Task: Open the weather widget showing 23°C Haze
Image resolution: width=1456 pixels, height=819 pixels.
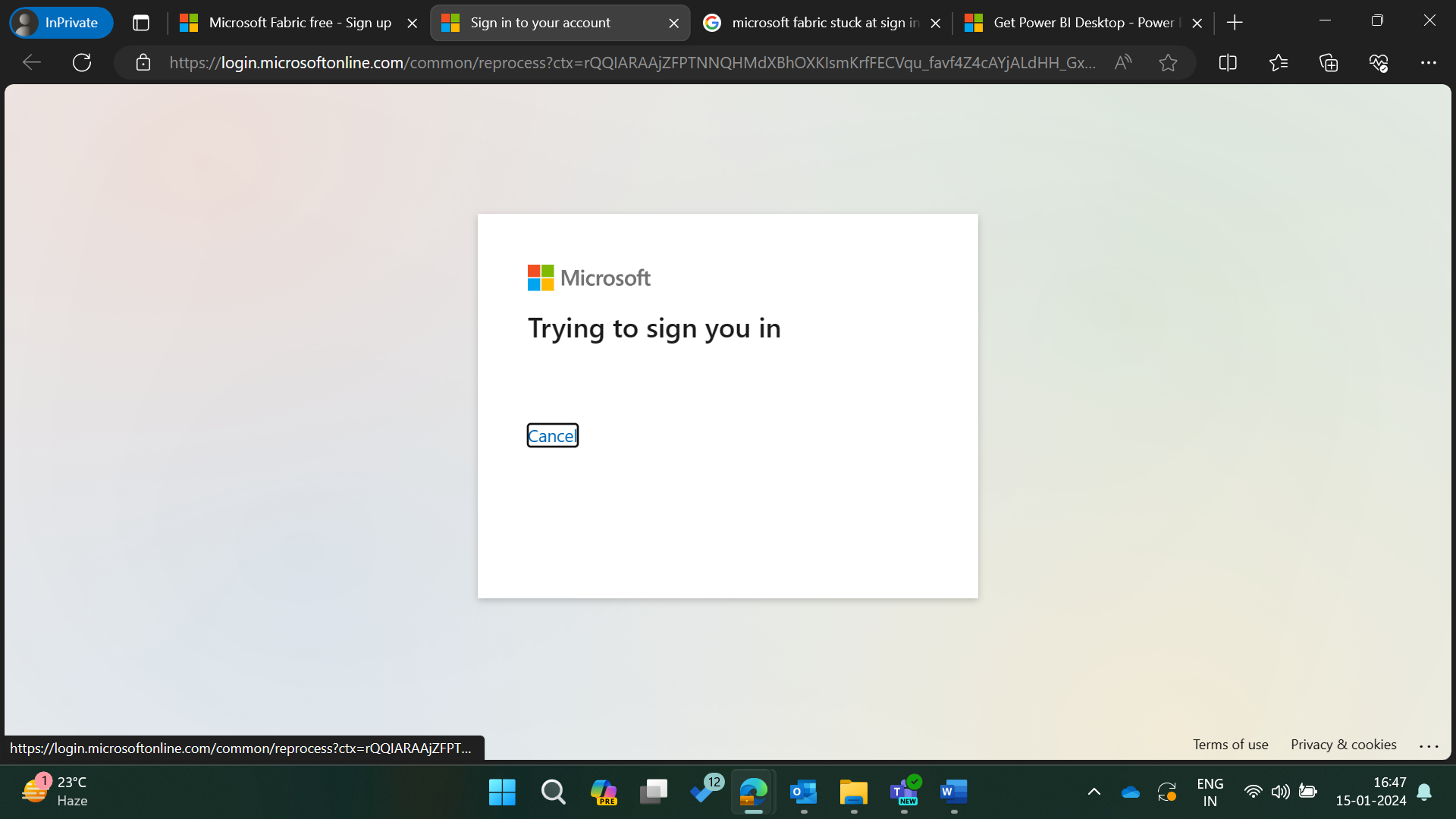Action: [x=55, y=792]
